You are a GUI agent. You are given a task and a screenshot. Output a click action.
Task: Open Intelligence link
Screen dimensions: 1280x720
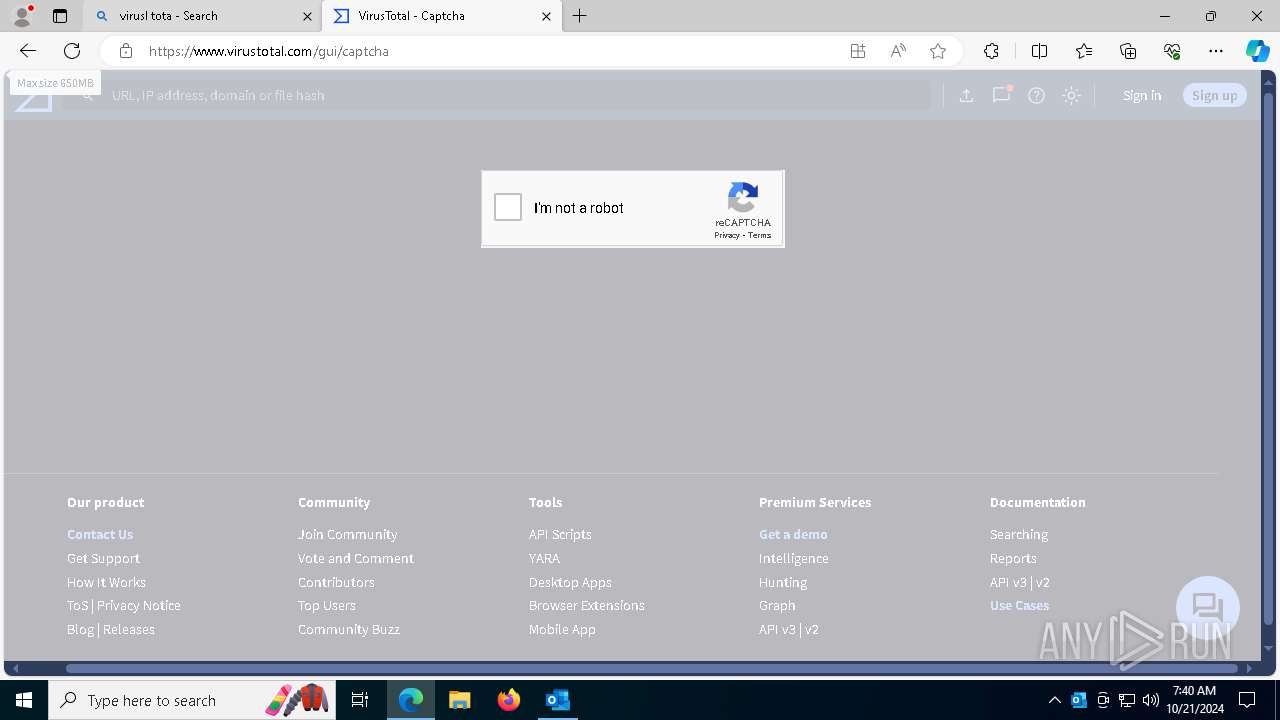pyautogui.click(x=793, y=558)
